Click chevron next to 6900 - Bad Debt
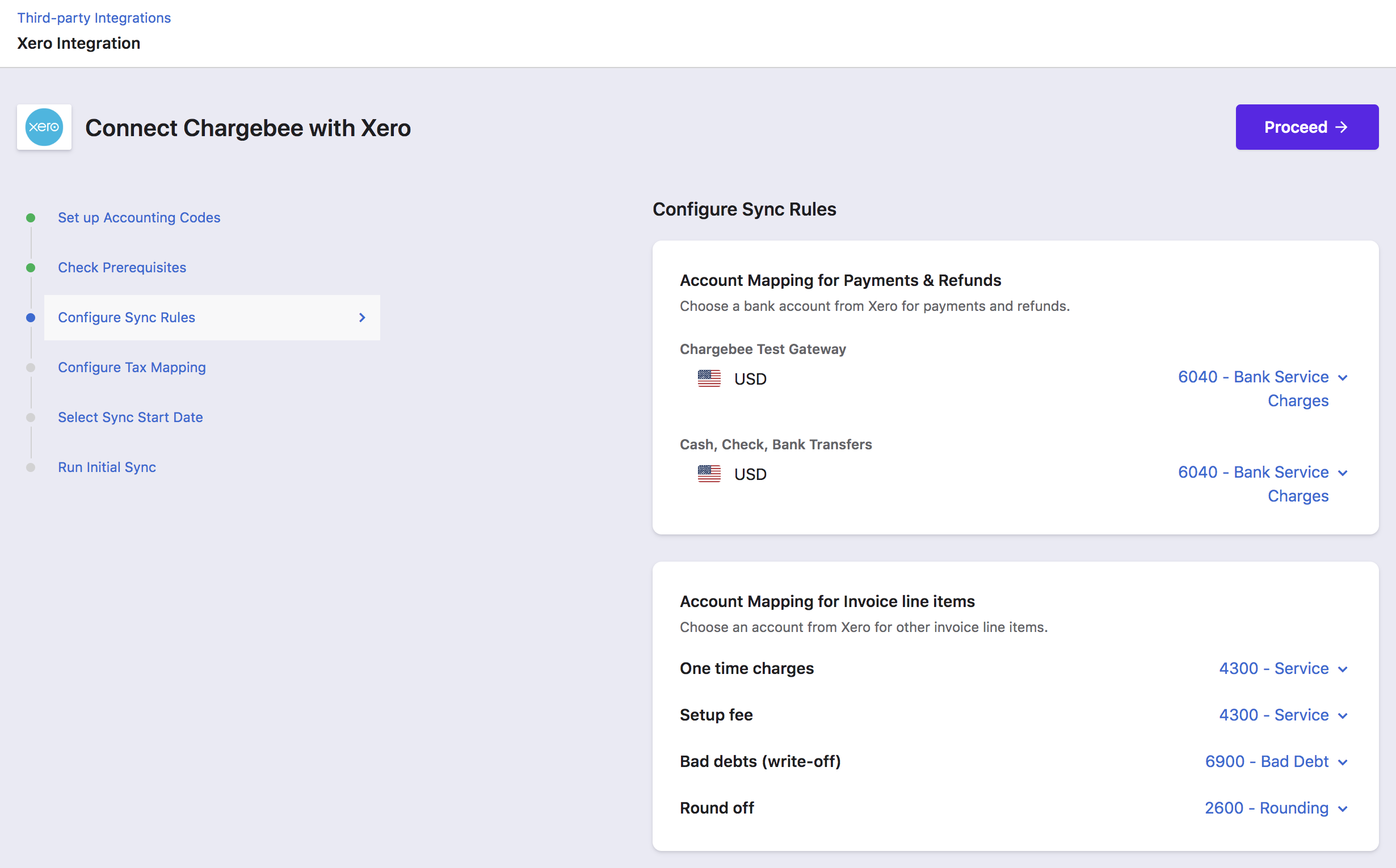1396x868 pixels. [x=1343, y=762]
